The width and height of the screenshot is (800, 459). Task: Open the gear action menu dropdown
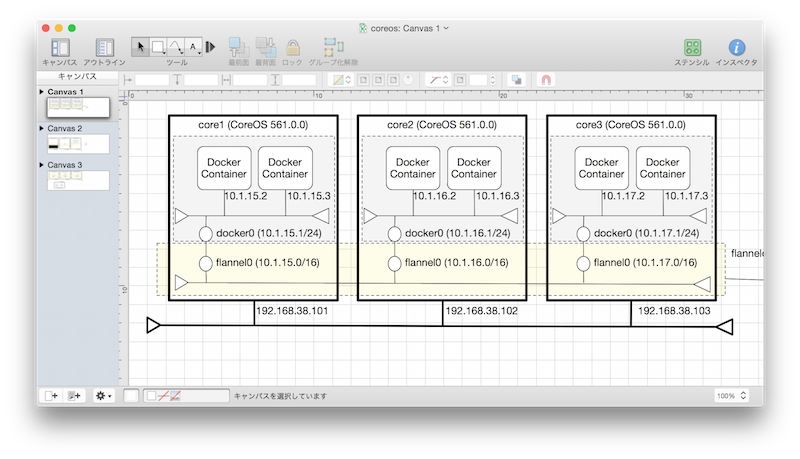pyautogui.click(x=103, y=396)
